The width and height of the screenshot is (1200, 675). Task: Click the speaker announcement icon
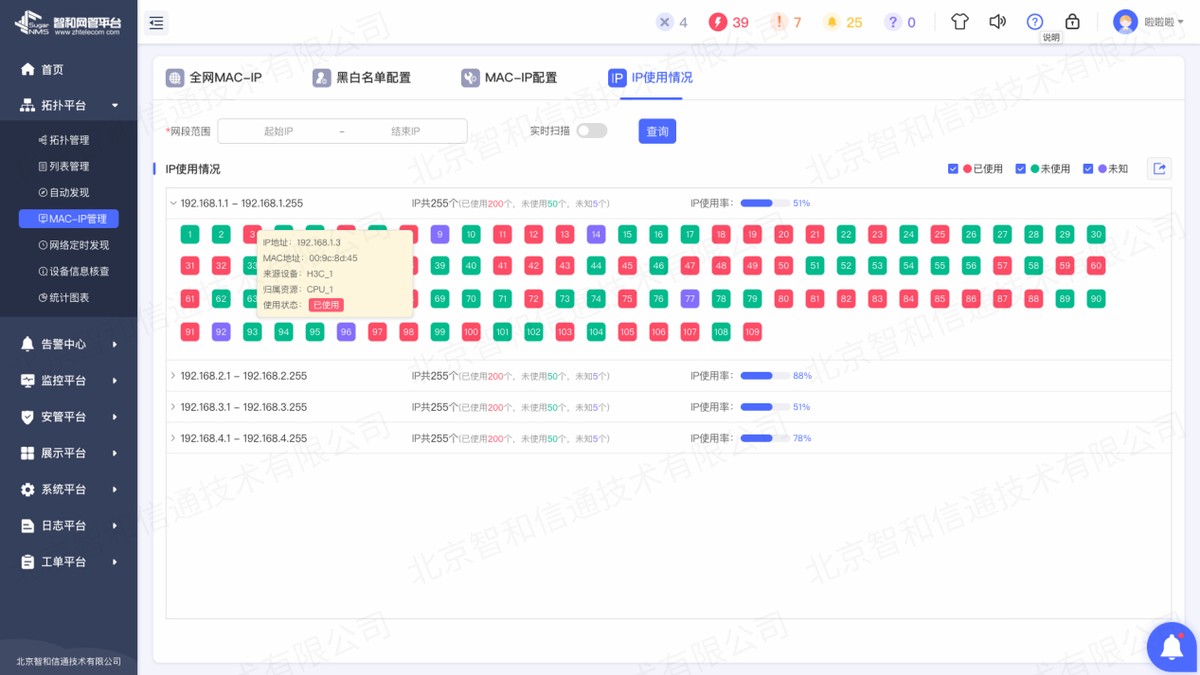pyautogui.click(x=997, y=20)
